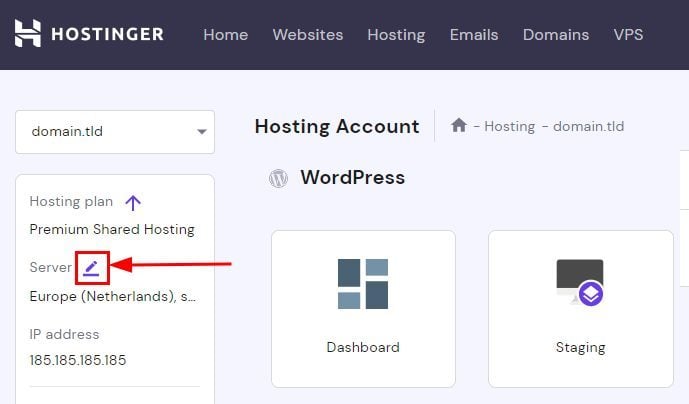Open the domain.tld selector dropdown
This screenshot has height=404, width=689.
point(115,131)
